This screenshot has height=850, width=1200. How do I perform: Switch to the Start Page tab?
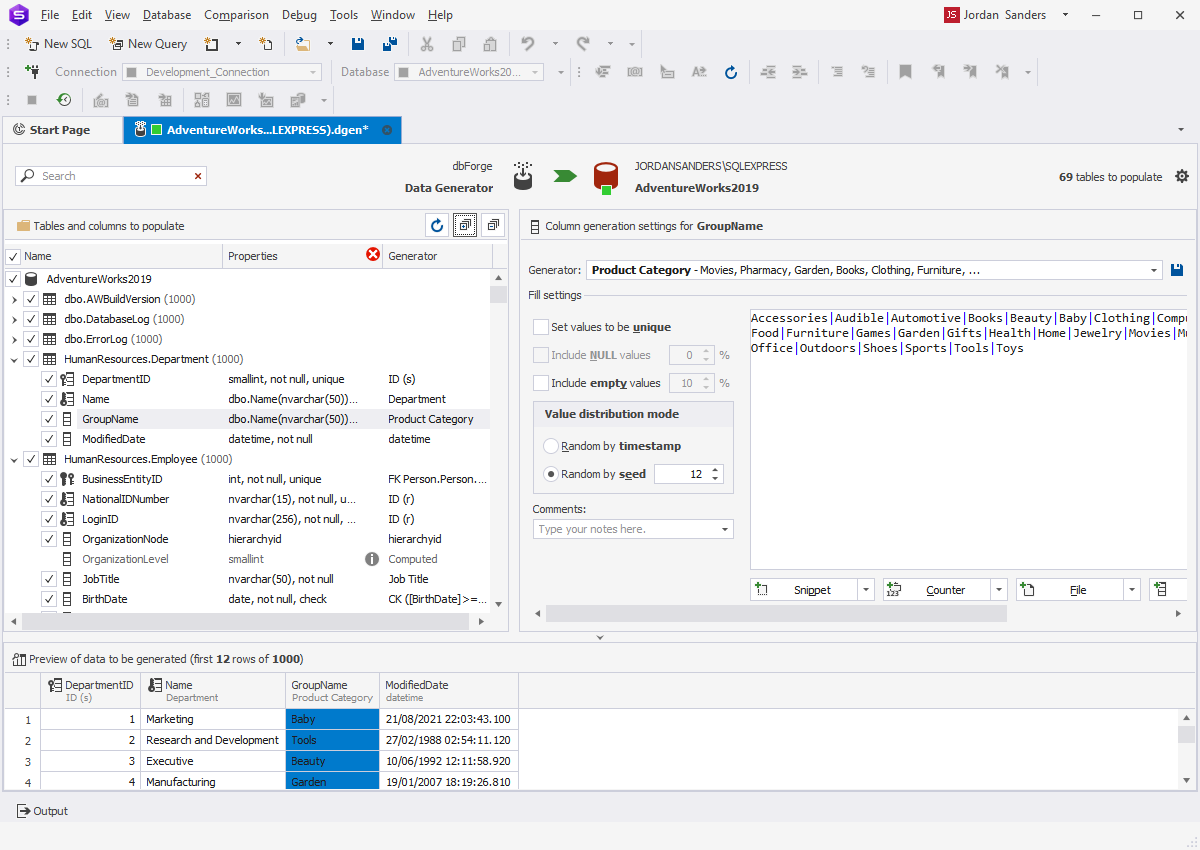pos(60,130)
